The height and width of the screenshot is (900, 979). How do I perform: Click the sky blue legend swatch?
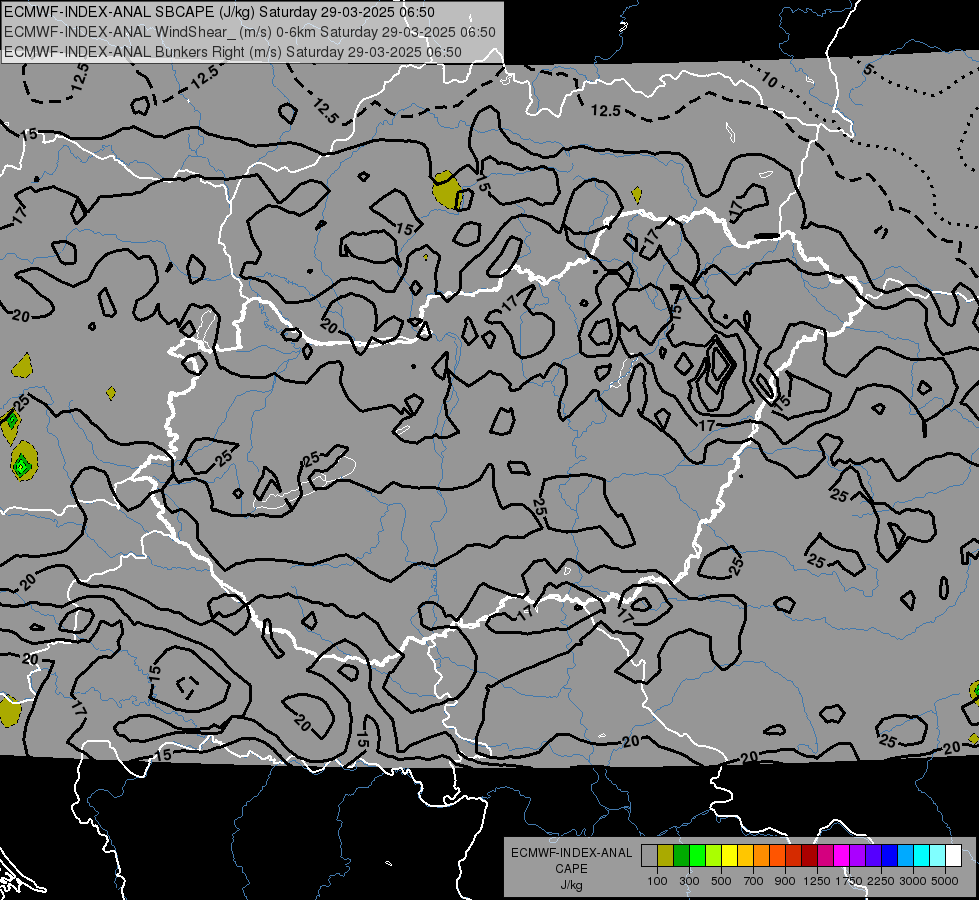point(905,856)
